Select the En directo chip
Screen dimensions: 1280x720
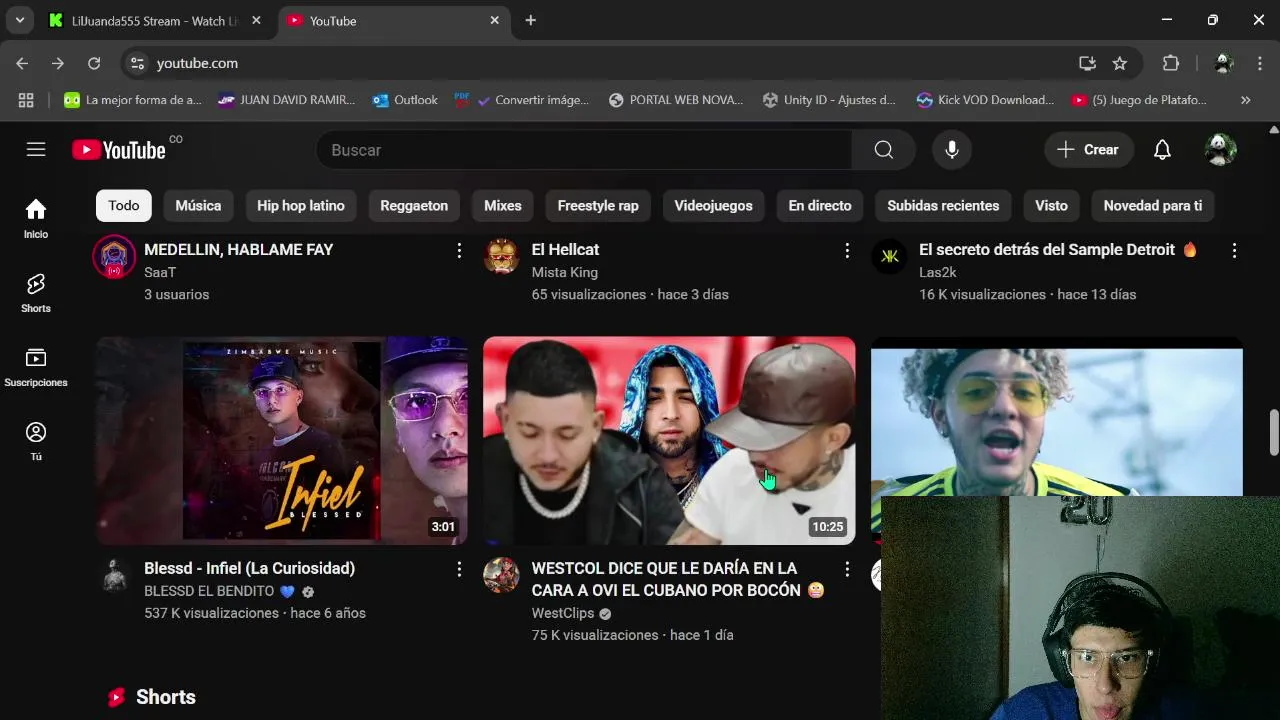coord(820,205)
